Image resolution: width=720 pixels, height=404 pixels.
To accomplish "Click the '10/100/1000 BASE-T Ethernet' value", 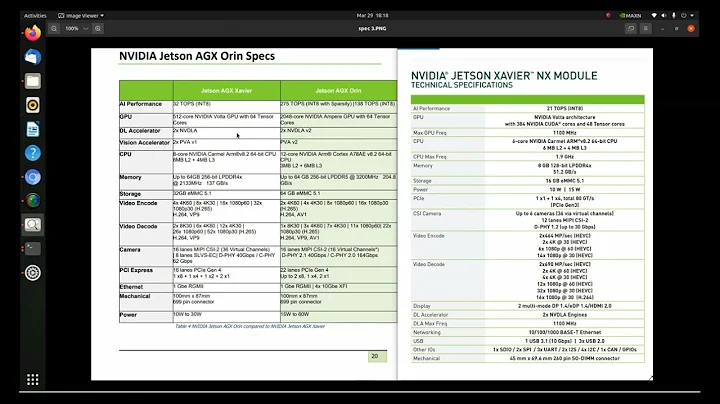I will point(565,332).
